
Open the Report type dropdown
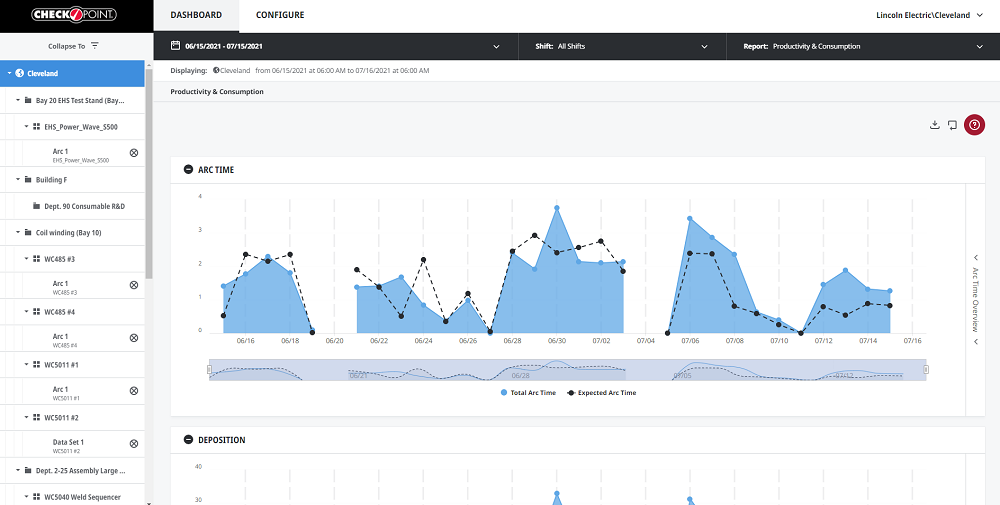click(x=980, y=47)
